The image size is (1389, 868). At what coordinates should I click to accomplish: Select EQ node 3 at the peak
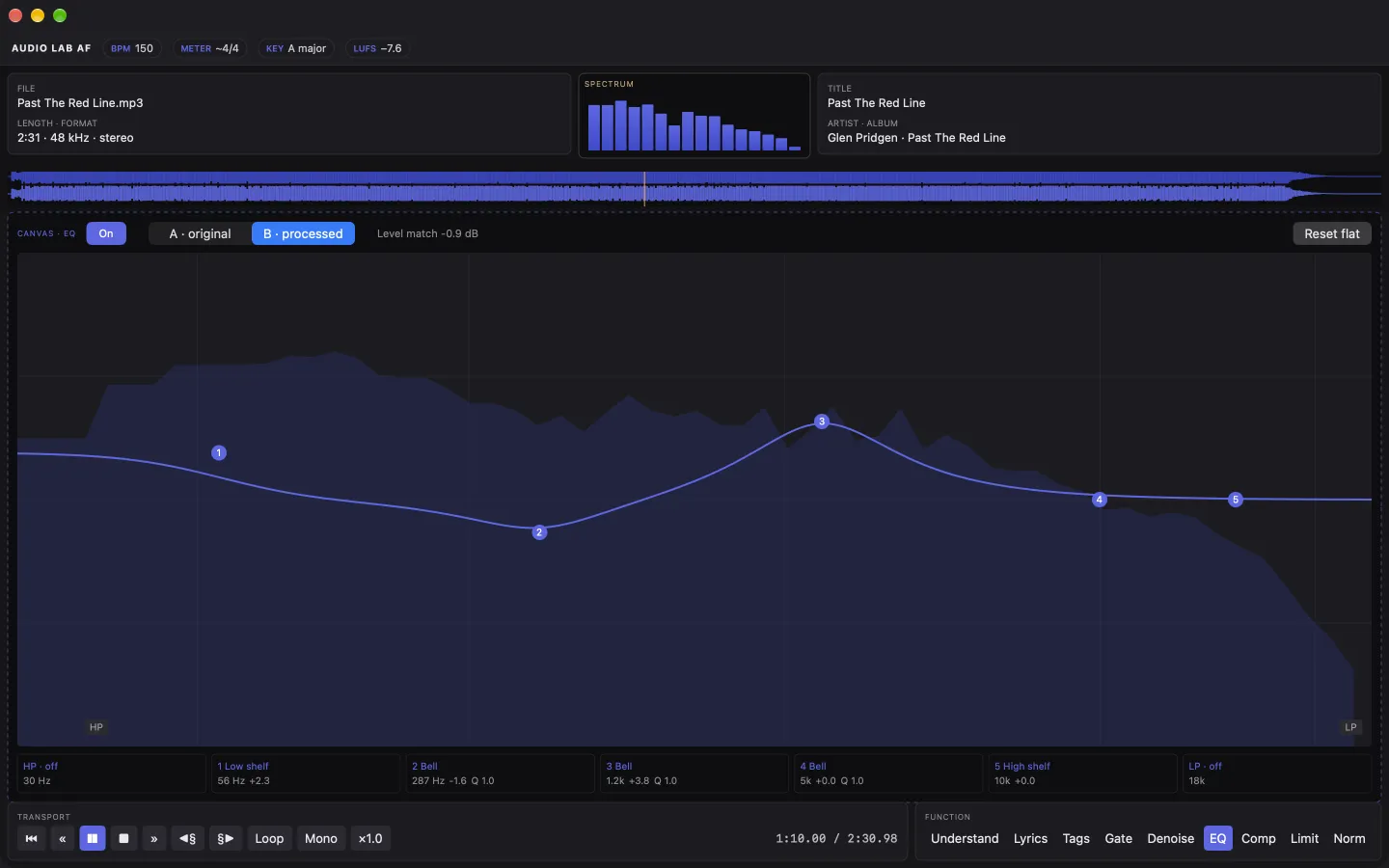coord(822,421)
